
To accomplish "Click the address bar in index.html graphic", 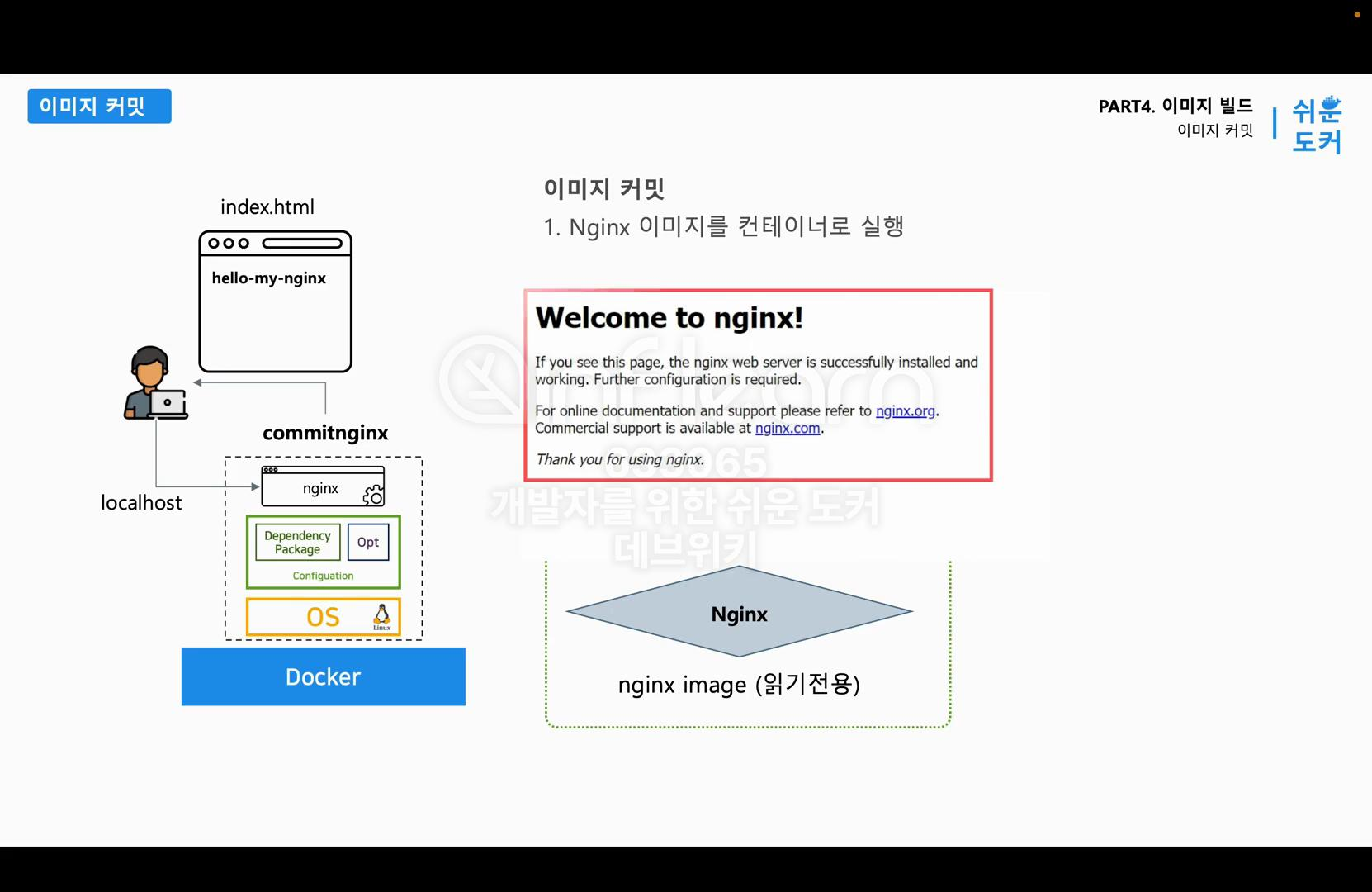I will tap(302, 244).
